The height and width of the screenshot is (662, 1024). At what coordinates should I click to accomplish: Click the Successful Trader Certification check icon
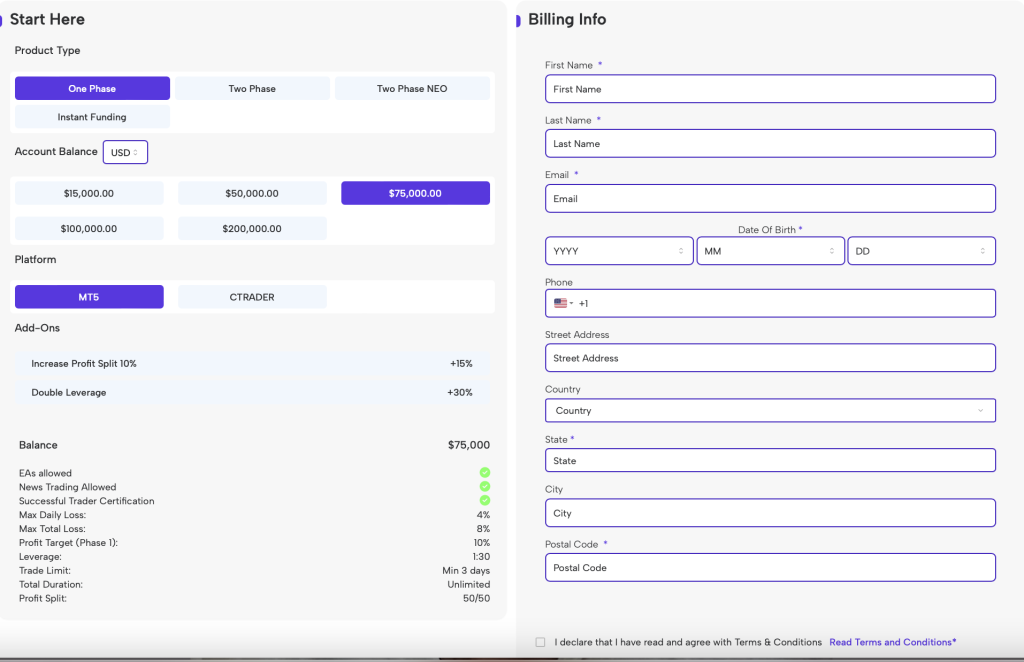click(485, 500)
